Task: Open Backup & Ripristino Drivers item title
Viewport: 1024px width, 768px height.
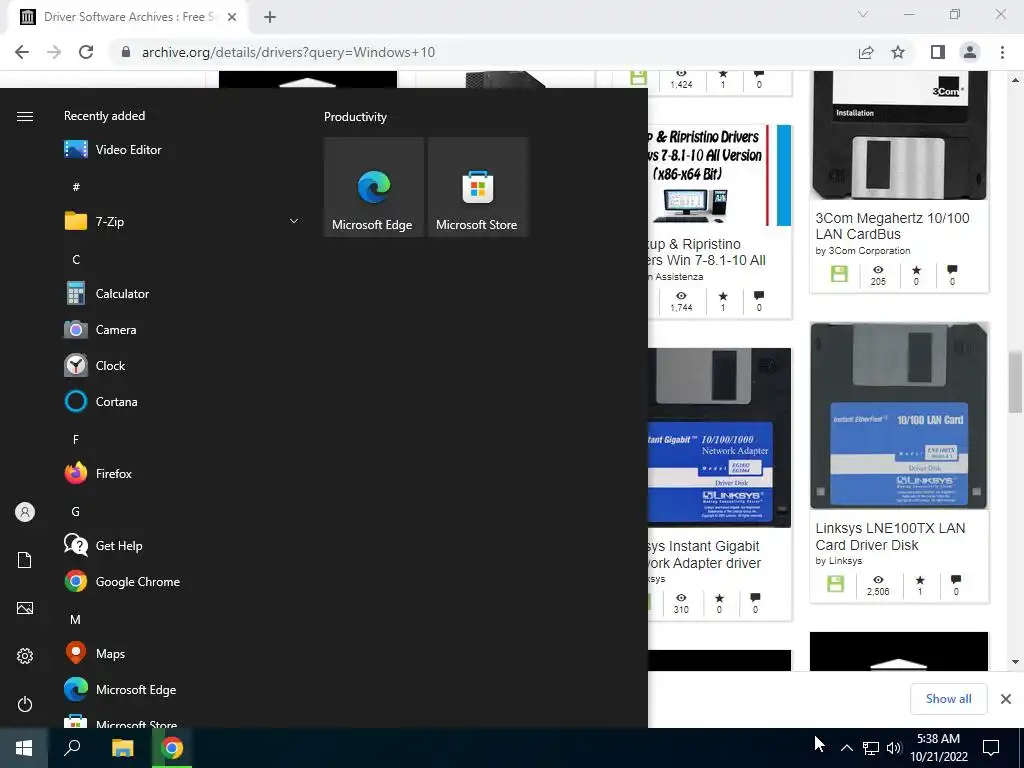Action: [x=707, y=252]
